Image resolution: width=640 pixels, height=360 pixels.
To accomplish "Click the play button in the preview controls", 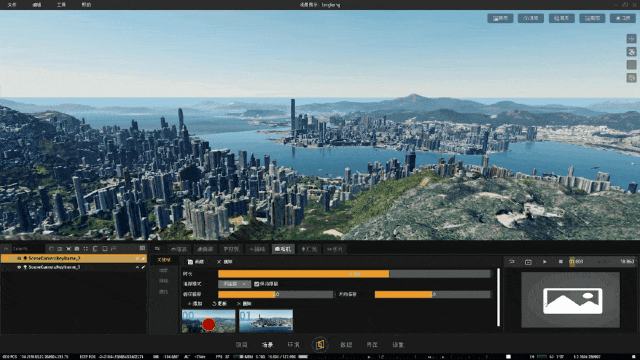I will [544, 262].
